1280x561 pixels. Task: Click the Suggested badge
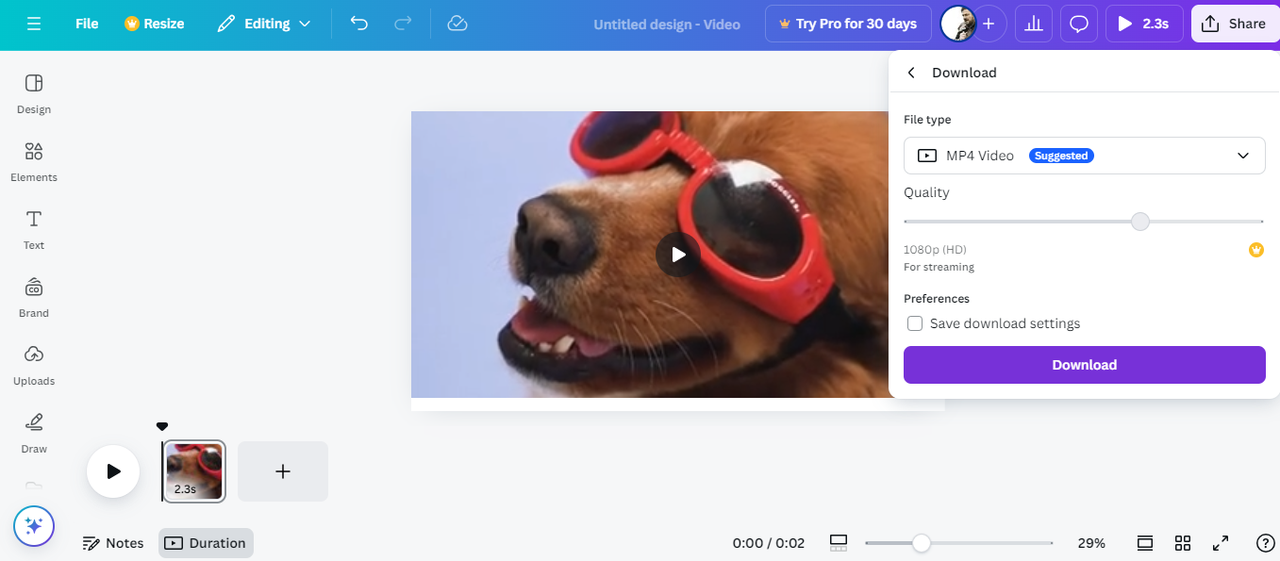tap(1061, 156)
